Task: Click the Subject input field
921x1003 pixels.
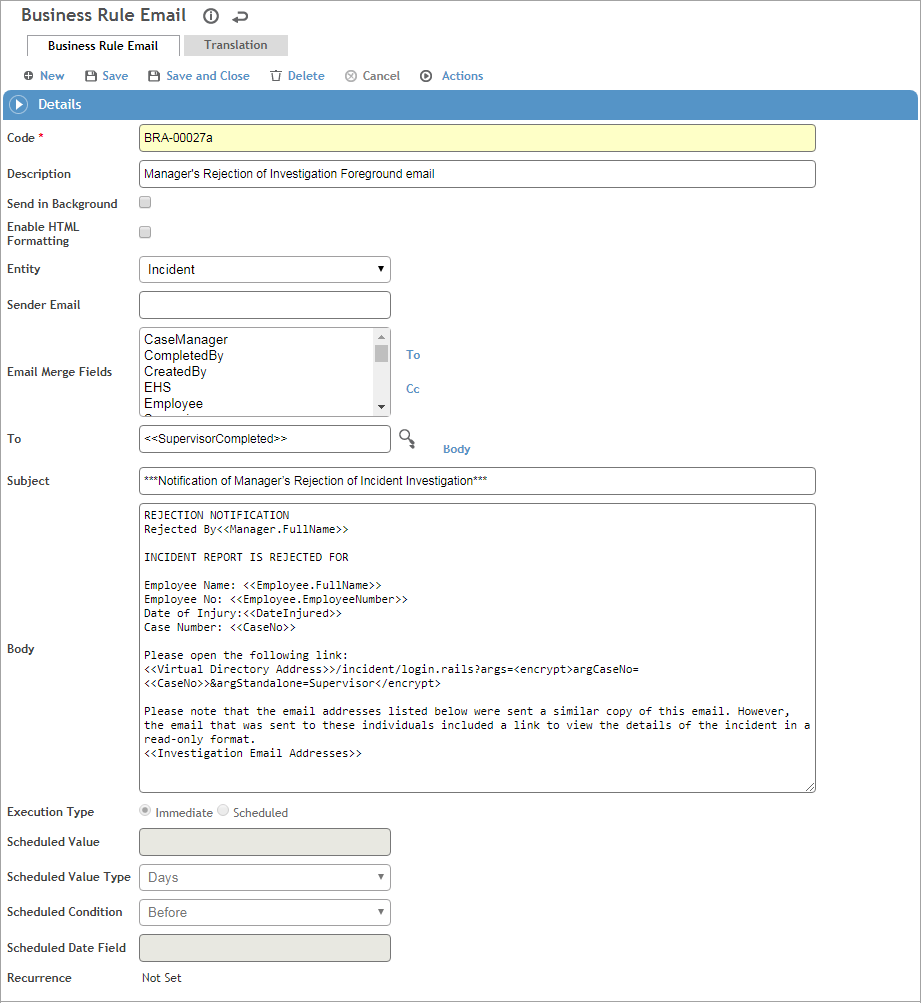Action: pyautogui.click(x=477, y=481)
